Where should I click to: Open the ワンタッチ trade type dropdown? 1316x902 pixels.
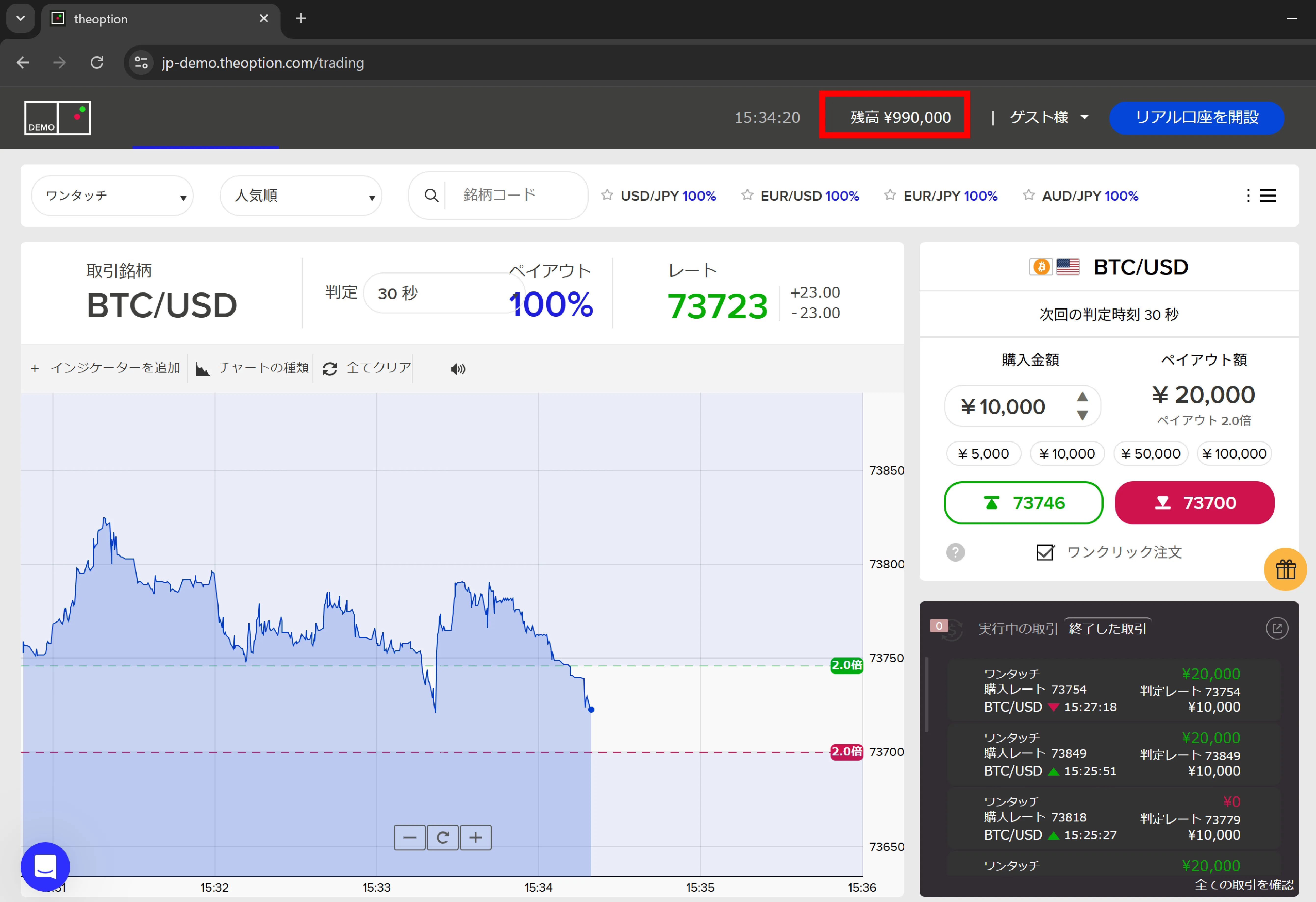coord(112,196)
